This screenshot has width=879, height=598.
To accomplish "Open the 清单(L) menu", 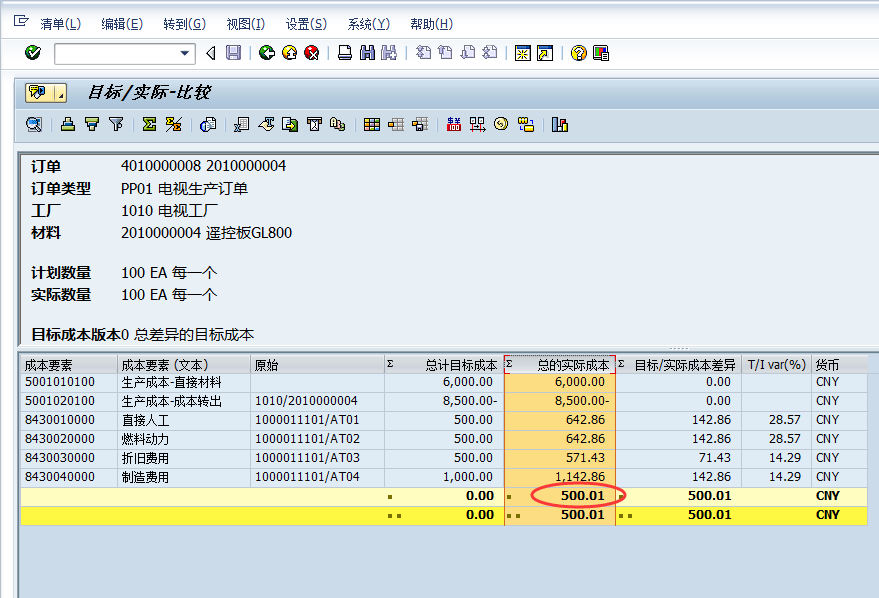I will (x=61, y=24).
